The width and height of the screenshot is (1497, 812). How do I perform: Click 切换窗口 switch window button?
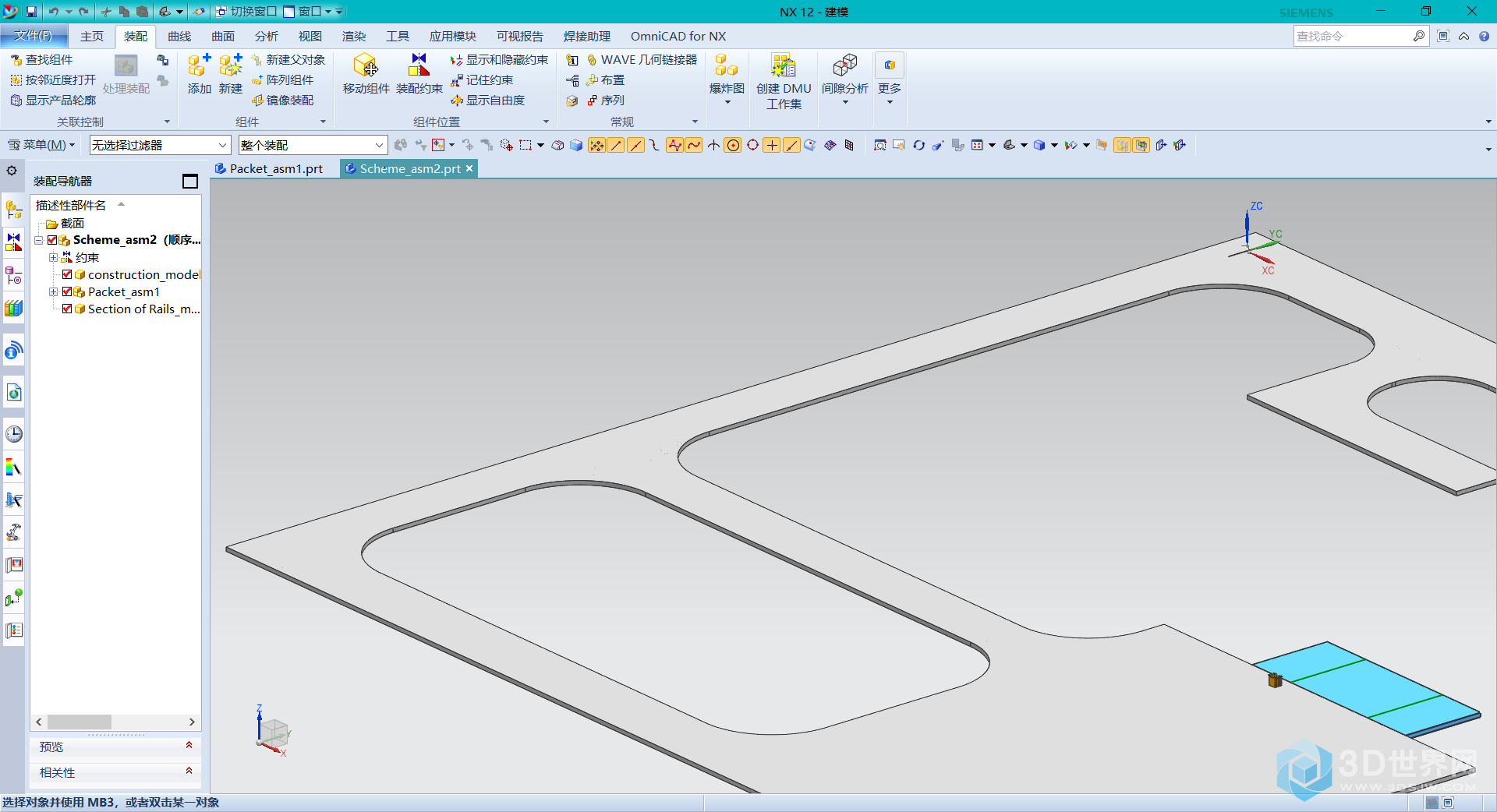pyautogui.click(x=246, y=12)
